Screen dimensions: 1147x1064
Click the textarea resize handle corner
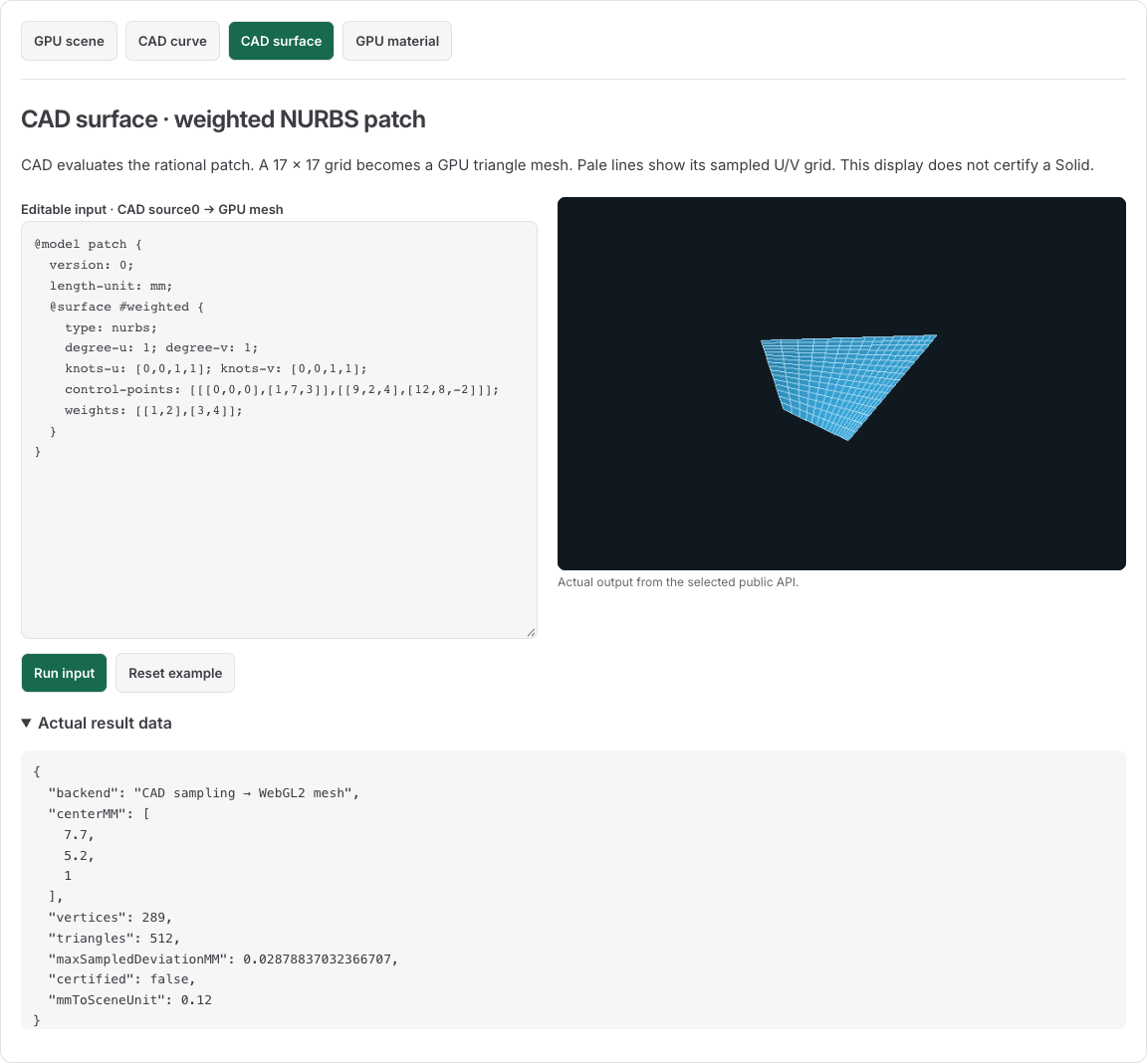531,633
